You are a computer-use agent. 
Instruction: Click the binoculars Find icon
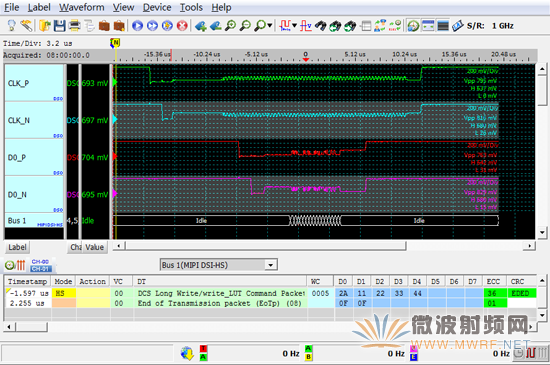point(321,26)
